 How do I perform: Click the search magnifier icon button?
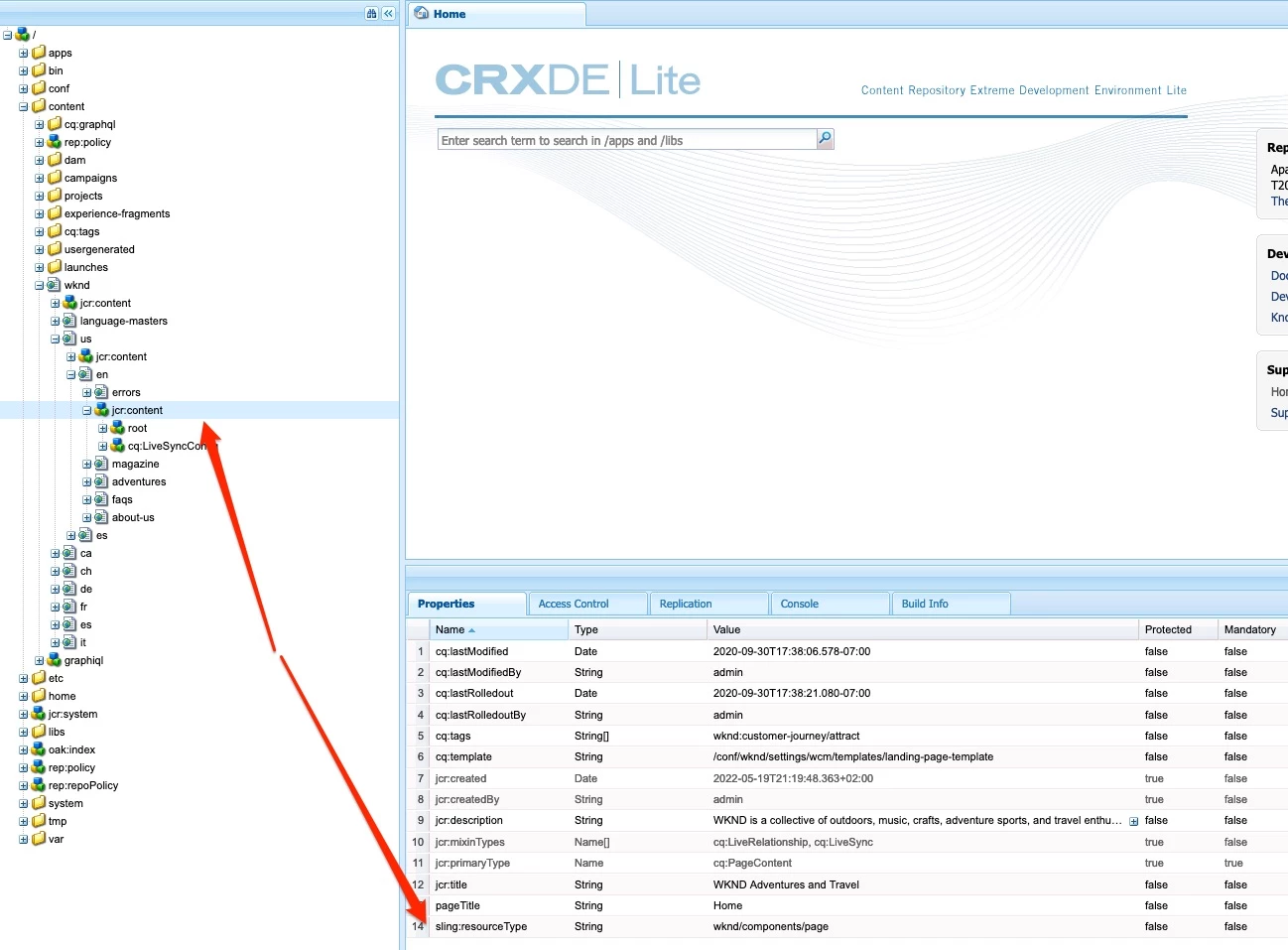click(x=825, y=139)
